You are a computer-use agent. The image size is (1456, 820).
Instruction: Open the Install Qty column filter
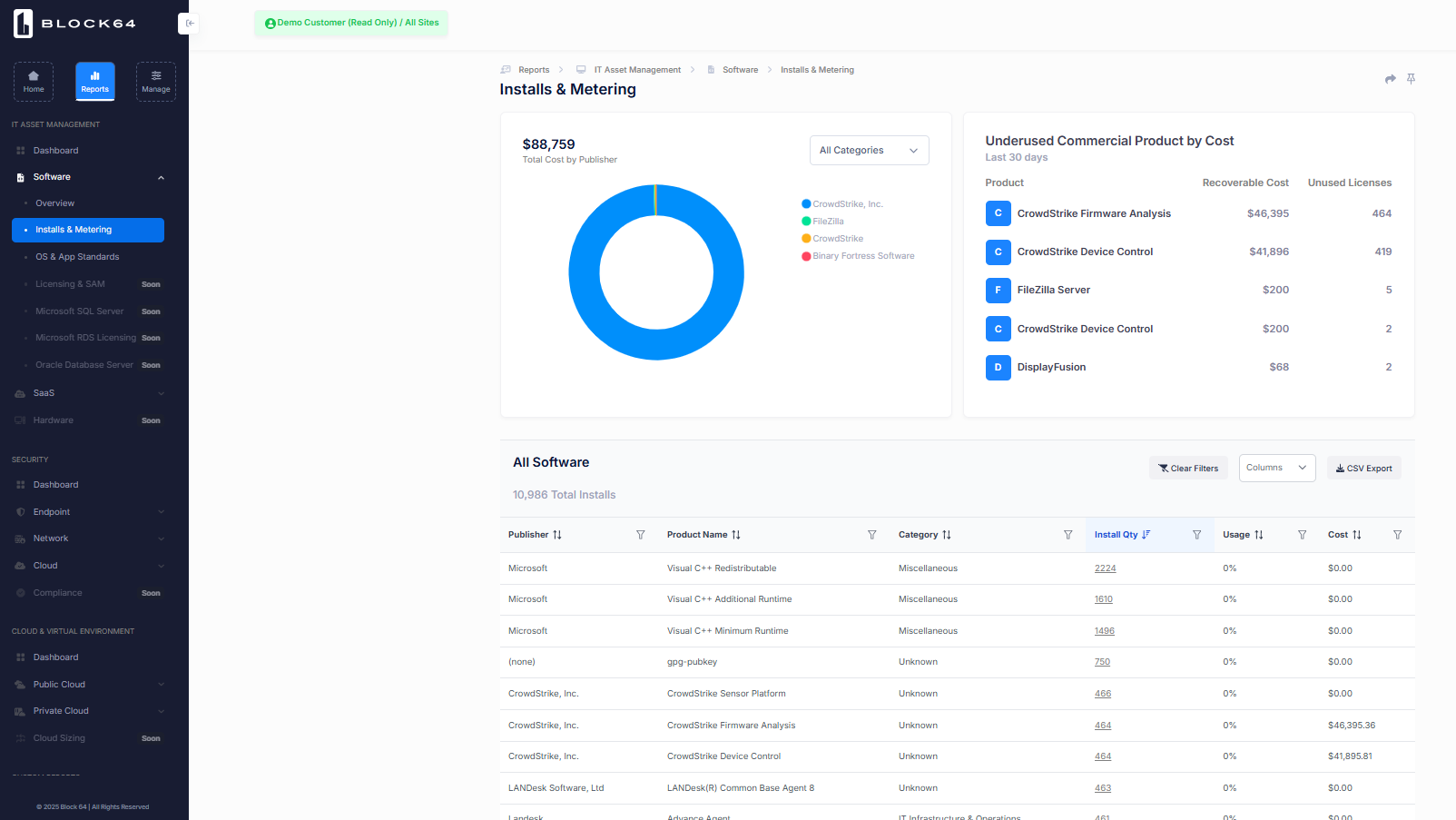pyautogui.click(x=1197, y=535)
